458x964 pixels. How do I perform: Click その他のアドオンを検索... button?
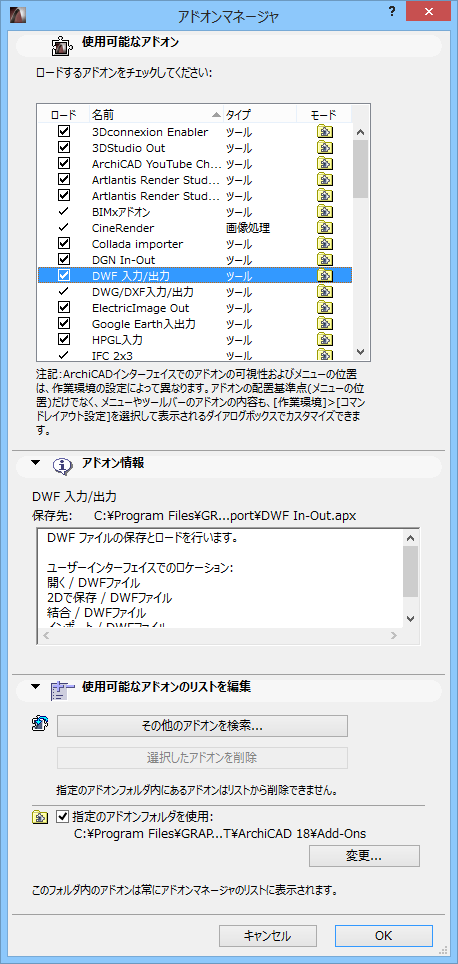pos(202,726)
